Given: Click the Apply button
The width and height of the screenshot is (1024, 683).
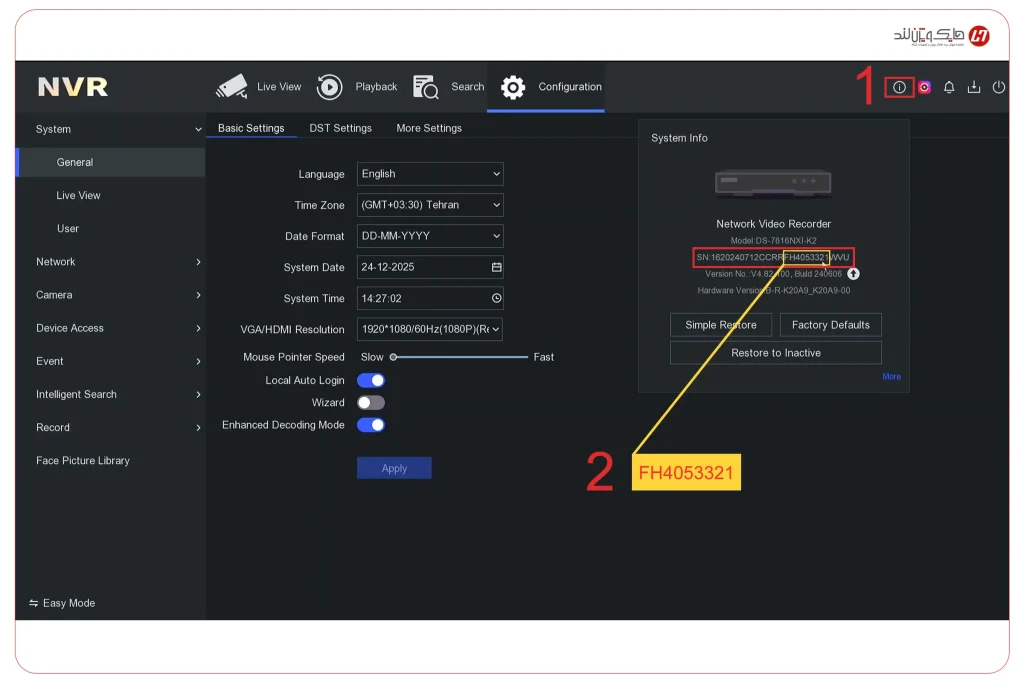Looking at the screenshot, I should point(394,468).
